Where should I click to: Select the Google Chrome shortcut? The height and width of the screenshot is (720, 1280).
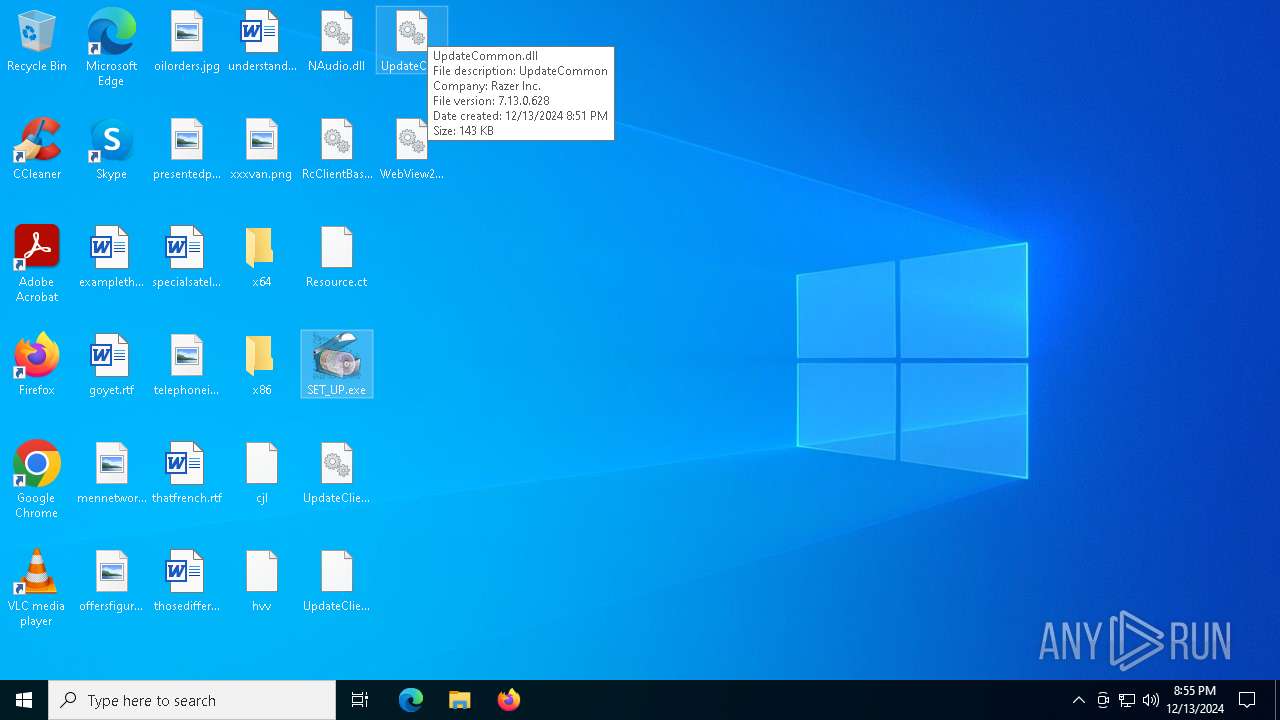click(37, 480)
